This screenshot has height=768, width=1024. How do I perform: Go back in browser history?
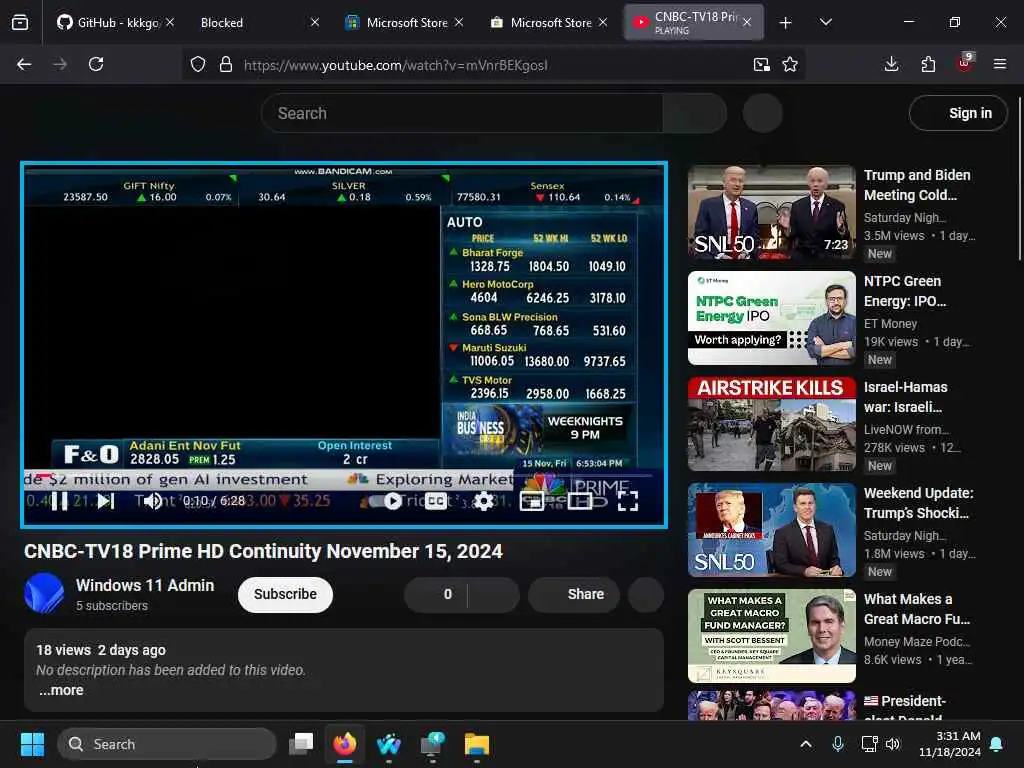click(24, 64)
